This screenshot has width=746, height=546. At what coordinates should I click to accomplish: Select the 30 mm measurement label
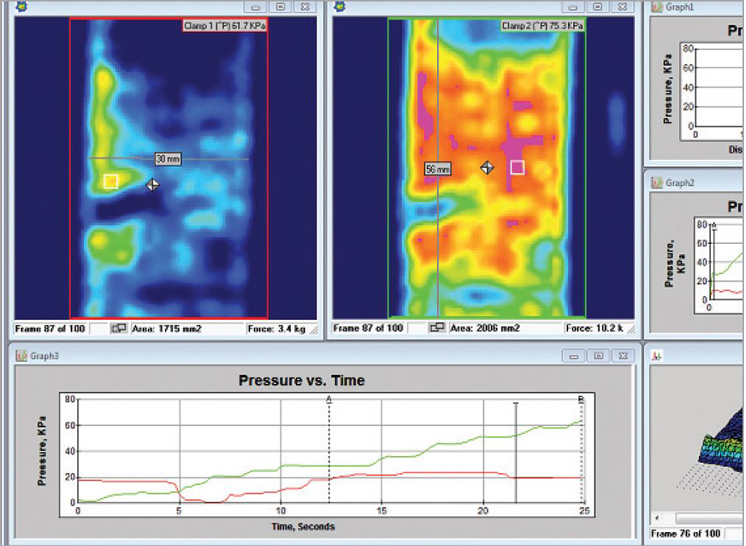coord(167,158)
